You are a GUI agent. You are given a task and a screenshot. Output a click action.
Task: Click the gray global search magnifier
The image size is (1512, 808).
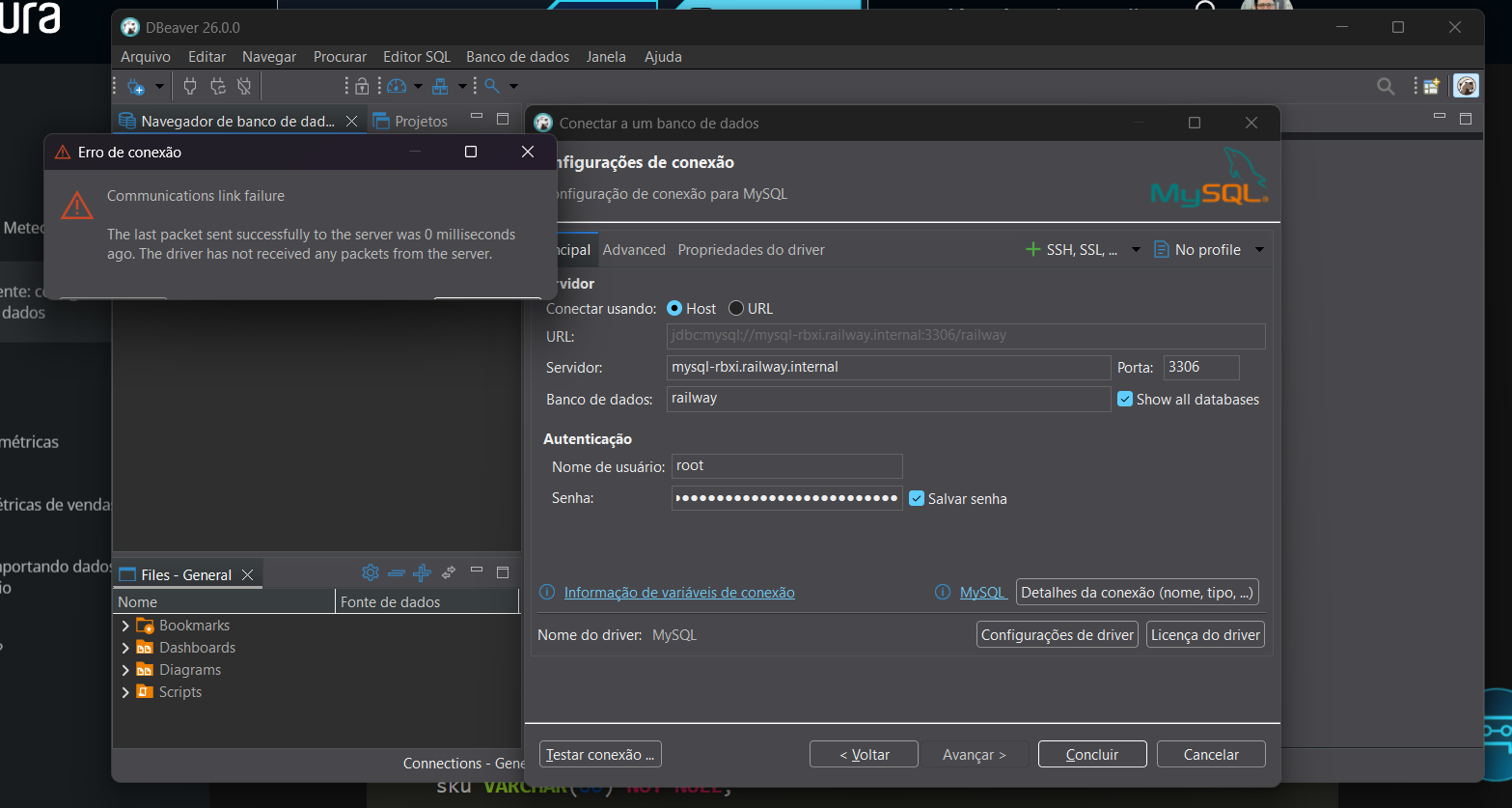(1386, 86)
